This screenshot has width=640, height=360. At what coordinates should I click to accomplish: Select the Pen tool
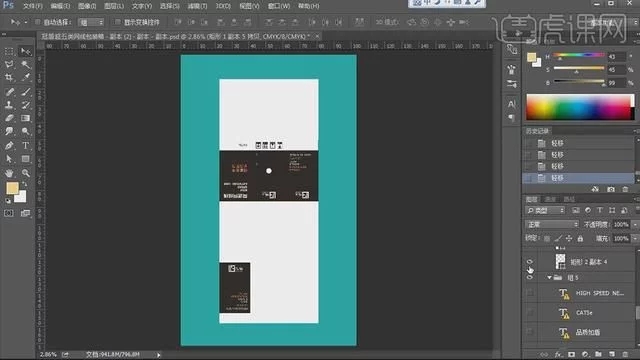9,145
